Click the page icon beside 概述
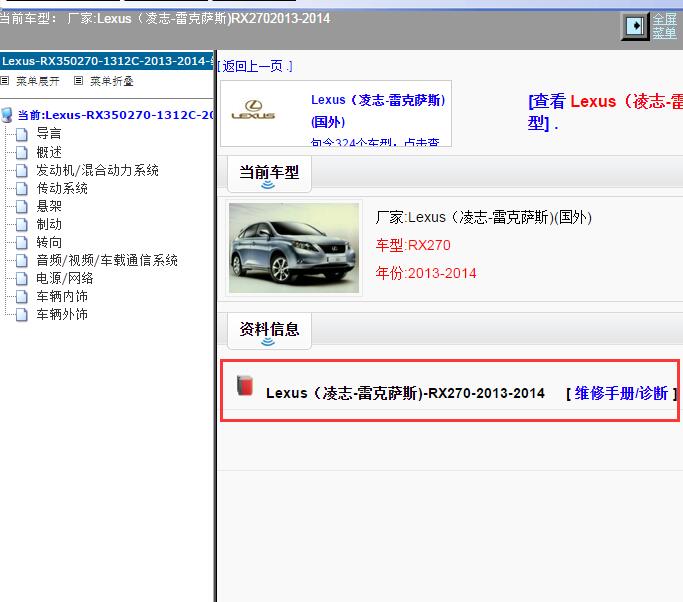 (22, 152)
